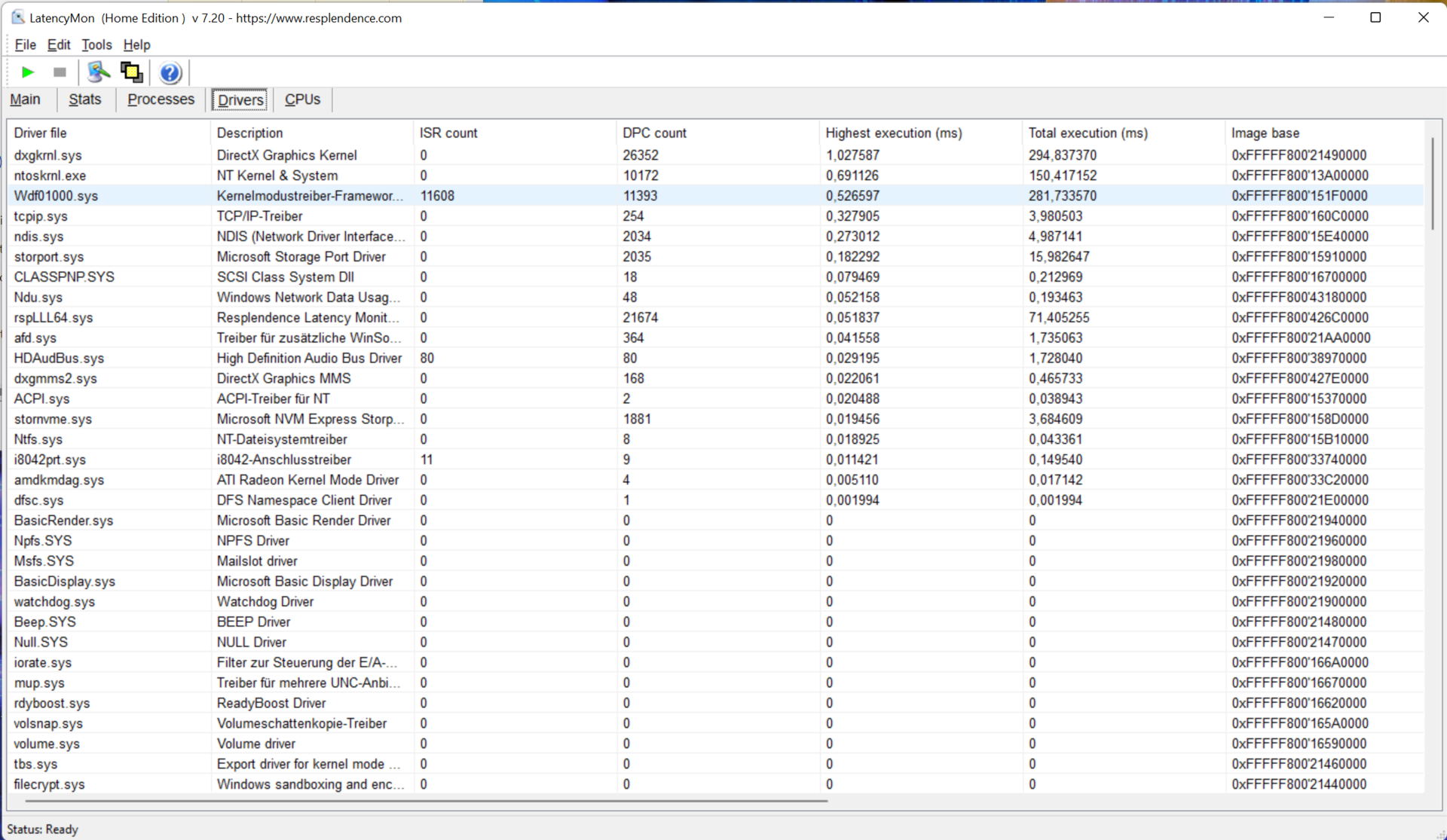The image size is (1447, 840).
Task: Click the horizontal scrollbar below driver list
Action: tap(426, 801)
